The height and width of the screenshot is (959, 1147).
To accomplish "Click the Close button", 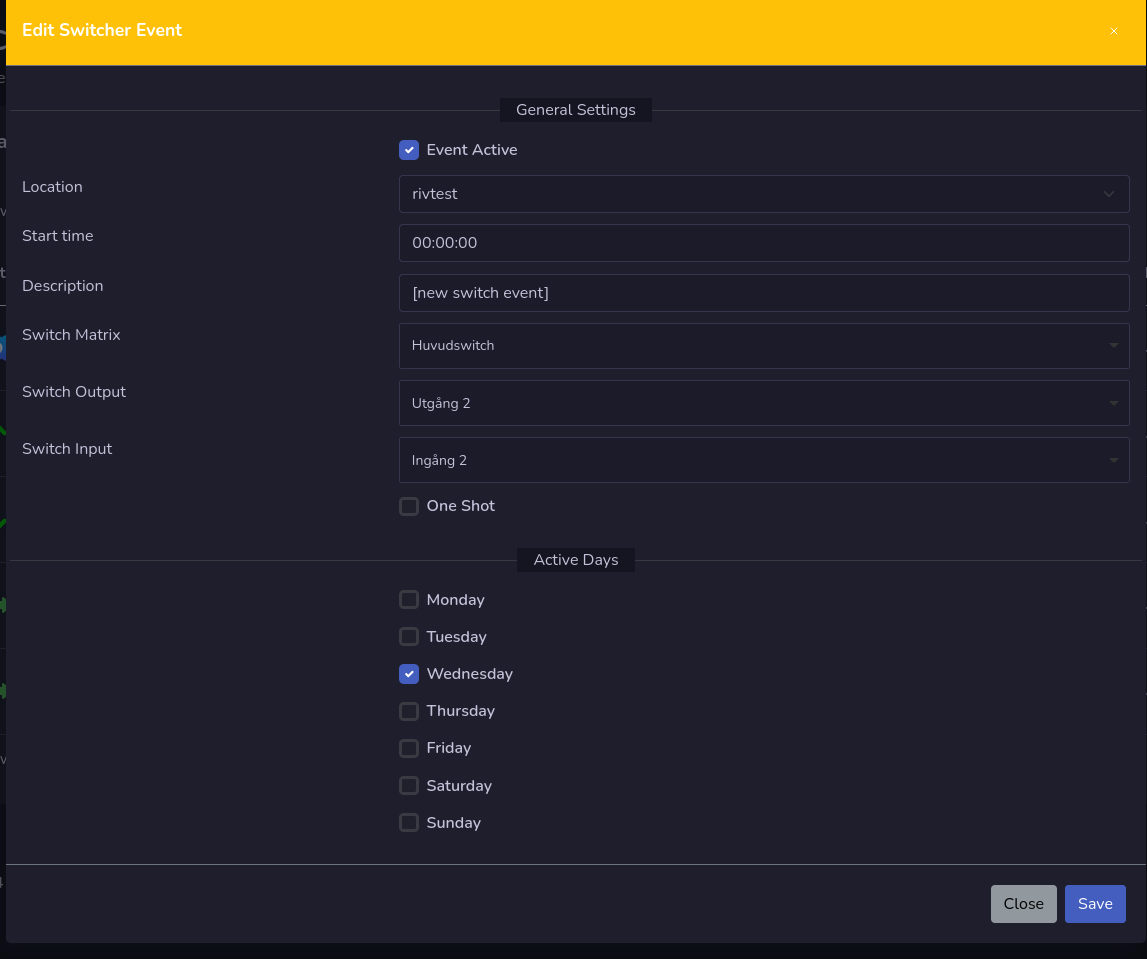I will [1023, 904].
